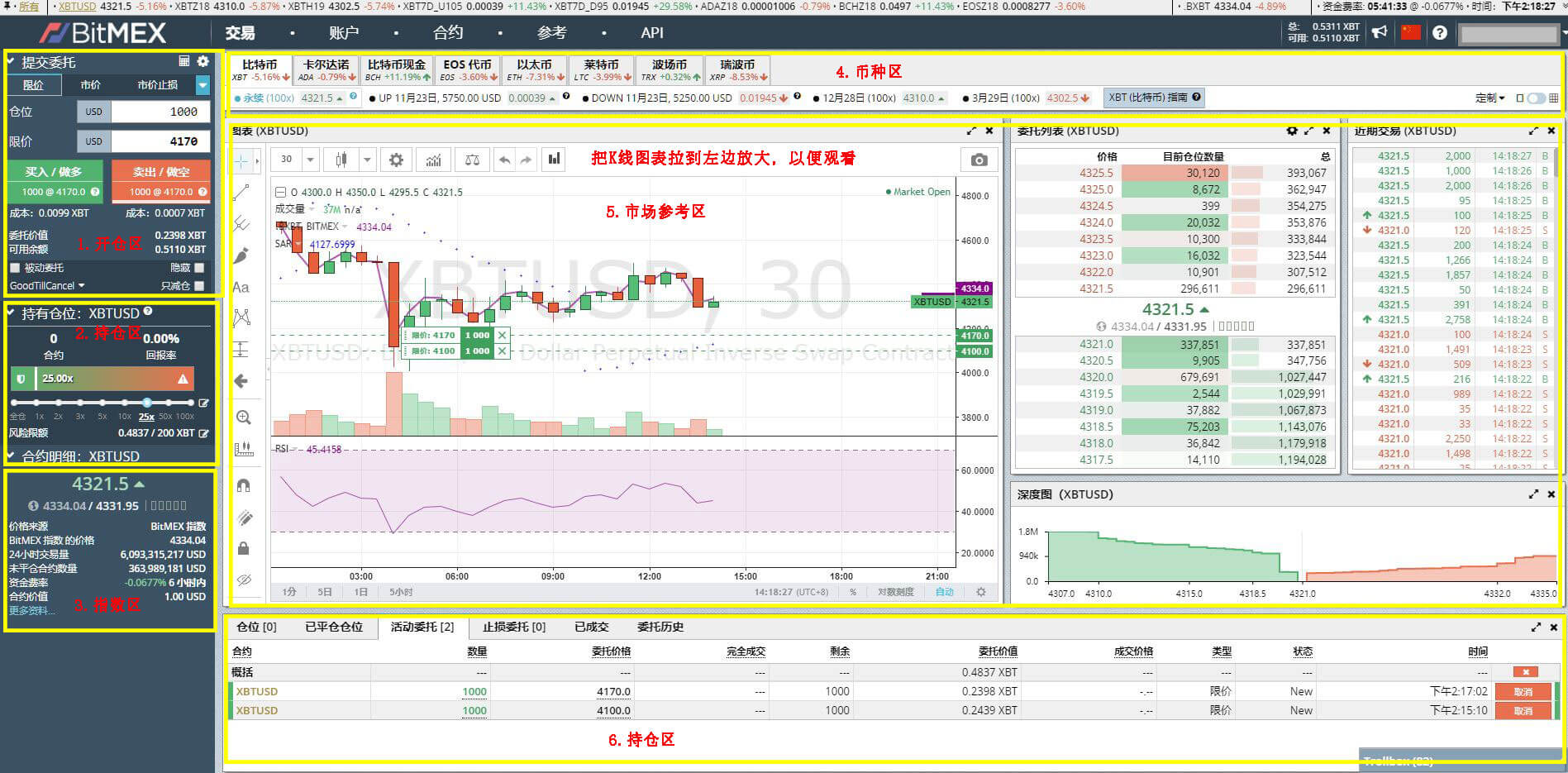Select the pitchfork drawing tool

(x=241, y=223)
